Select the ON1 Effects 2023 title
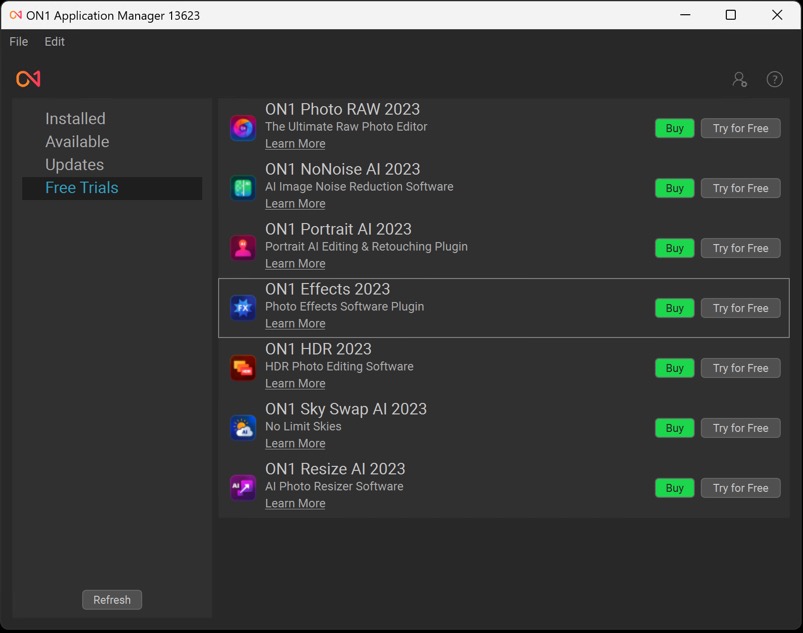 pyautogui.click(x=328, y=289)
